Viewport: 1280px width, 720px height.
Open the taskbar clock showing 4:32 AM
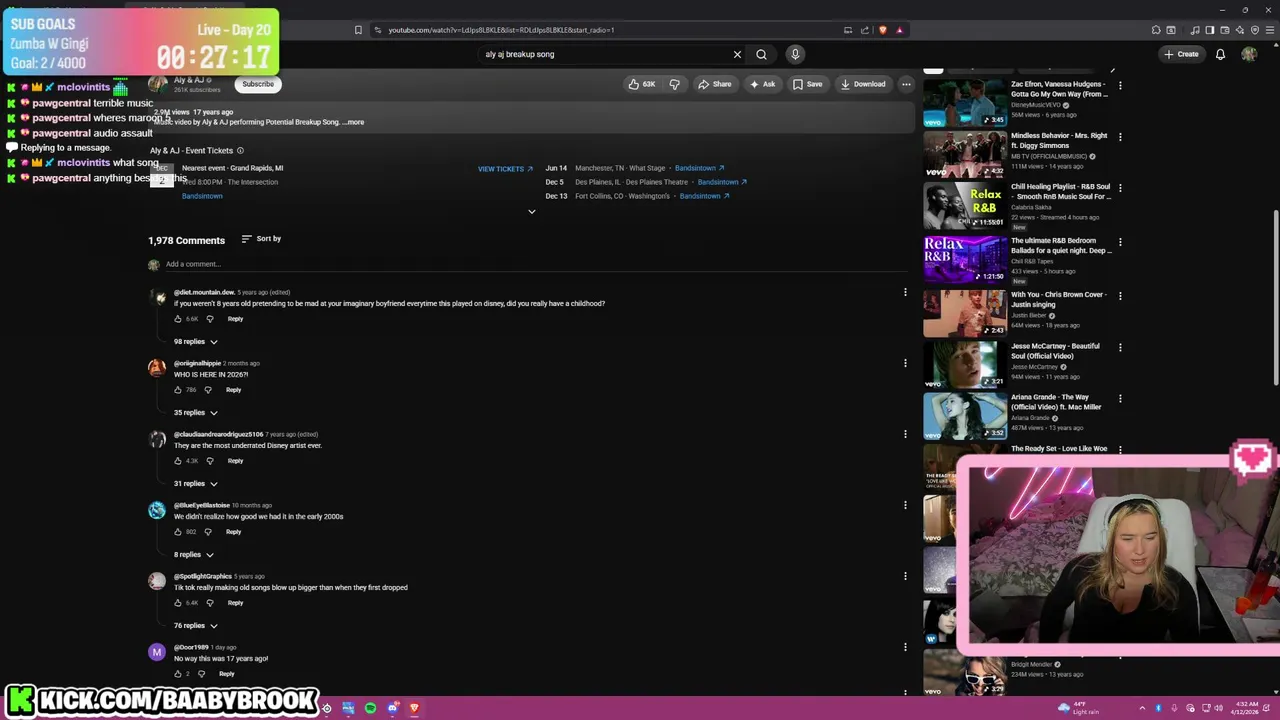[x=1246, y=709]
